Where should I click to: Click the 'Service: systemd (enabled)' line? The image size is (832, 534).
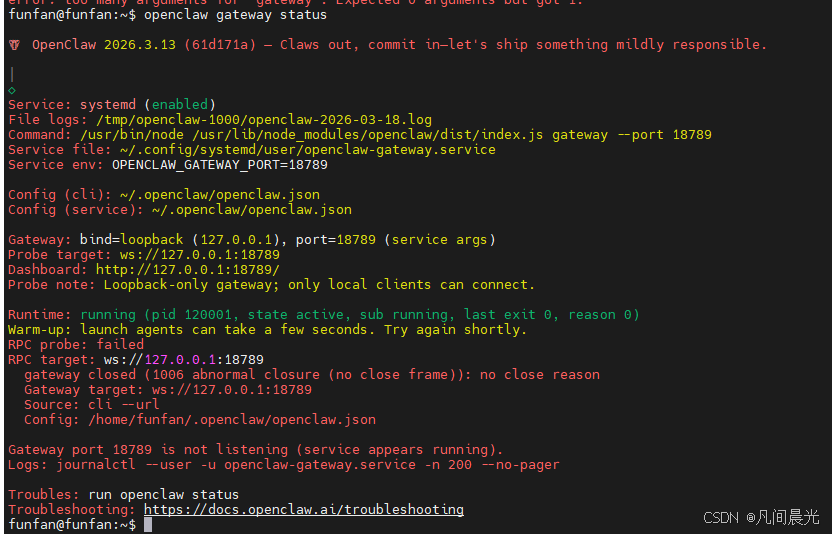(111, 105)
